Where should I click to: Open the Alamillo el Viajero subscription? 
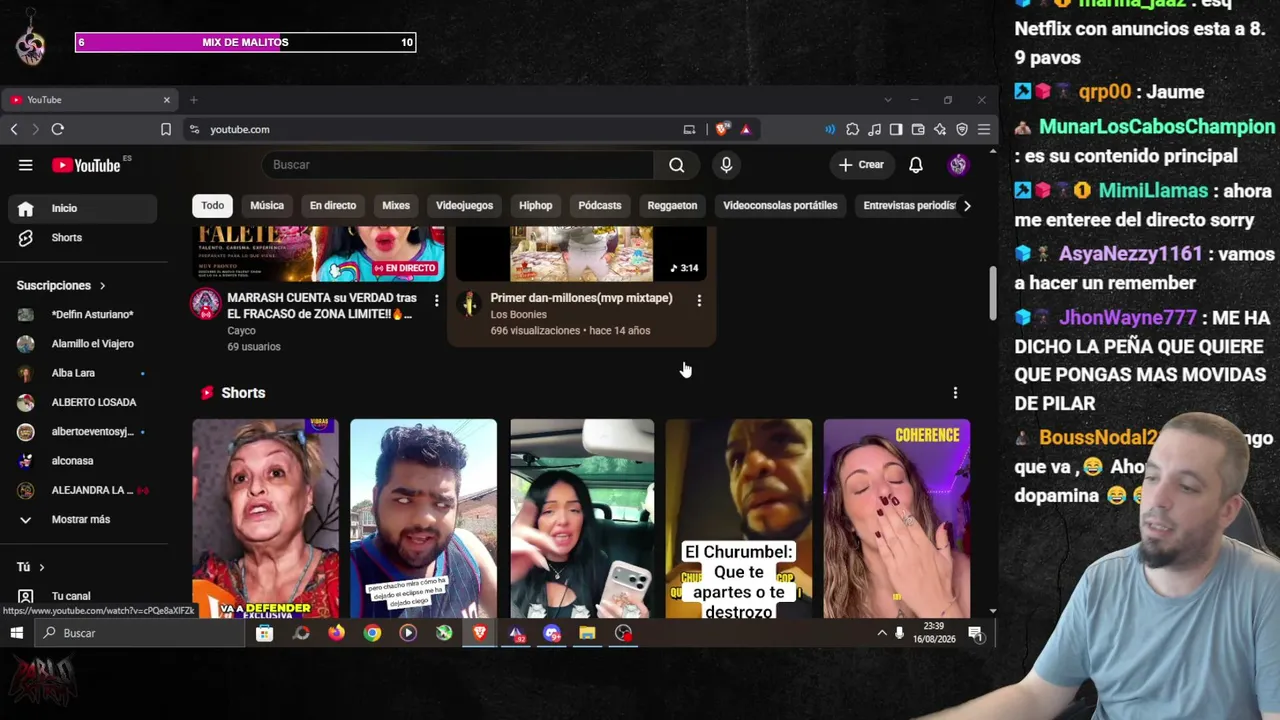point(82,344)
